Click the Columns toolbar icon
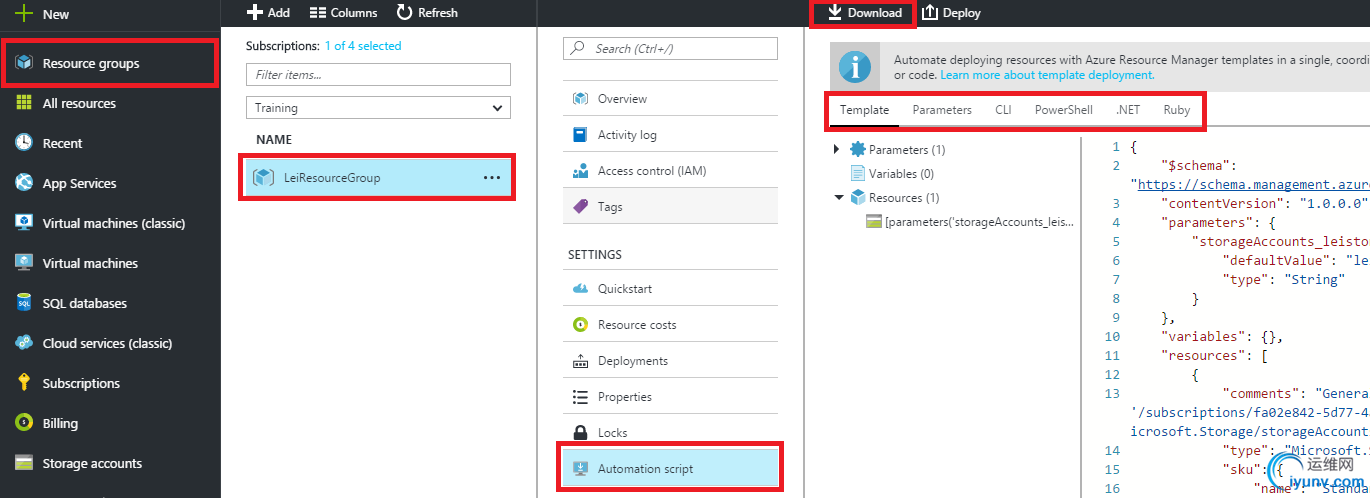This screenshot has height=498, width=1370. pyautogui.click(x=318, y=12)
